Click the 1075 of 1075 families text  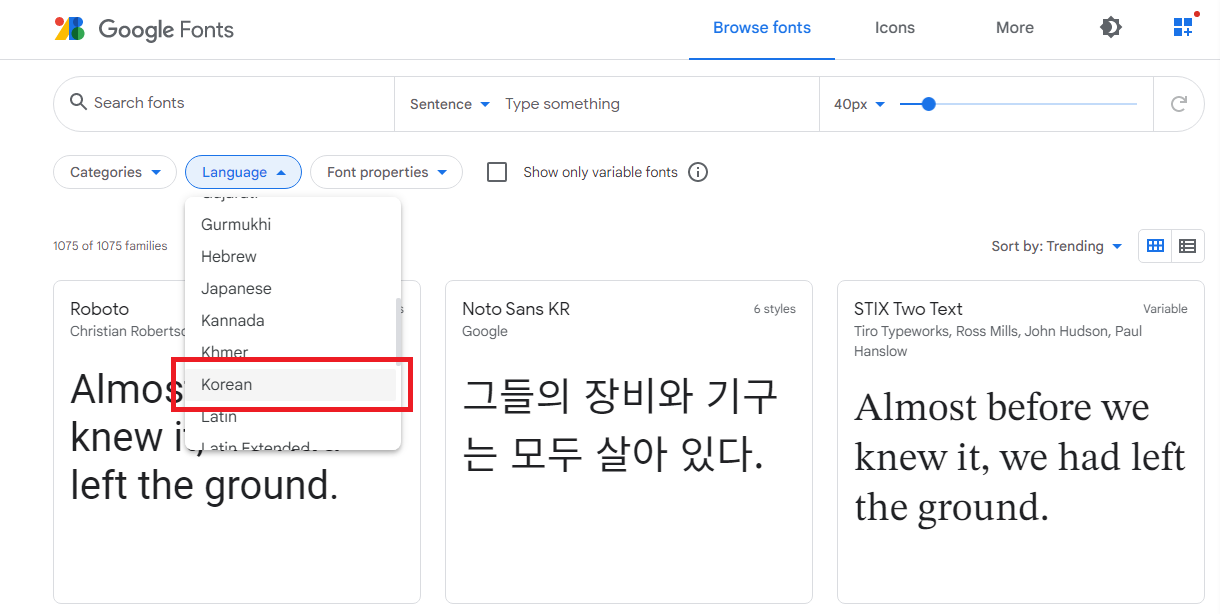pos(110,246)
